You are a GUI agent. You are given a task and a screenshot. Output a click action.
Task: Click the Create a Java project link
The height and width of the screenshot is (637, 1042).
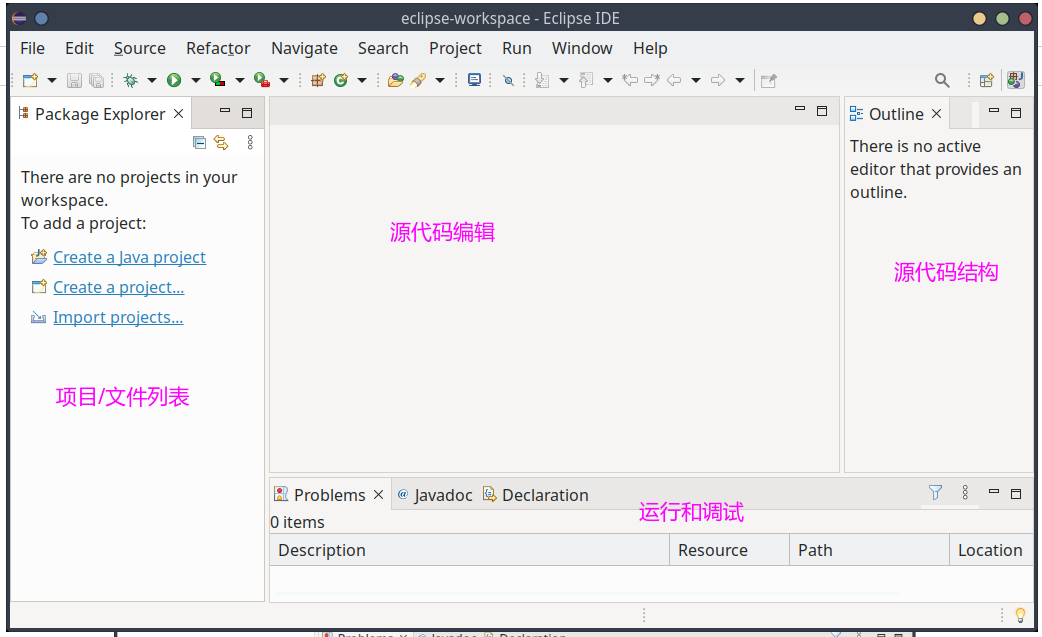129,257
